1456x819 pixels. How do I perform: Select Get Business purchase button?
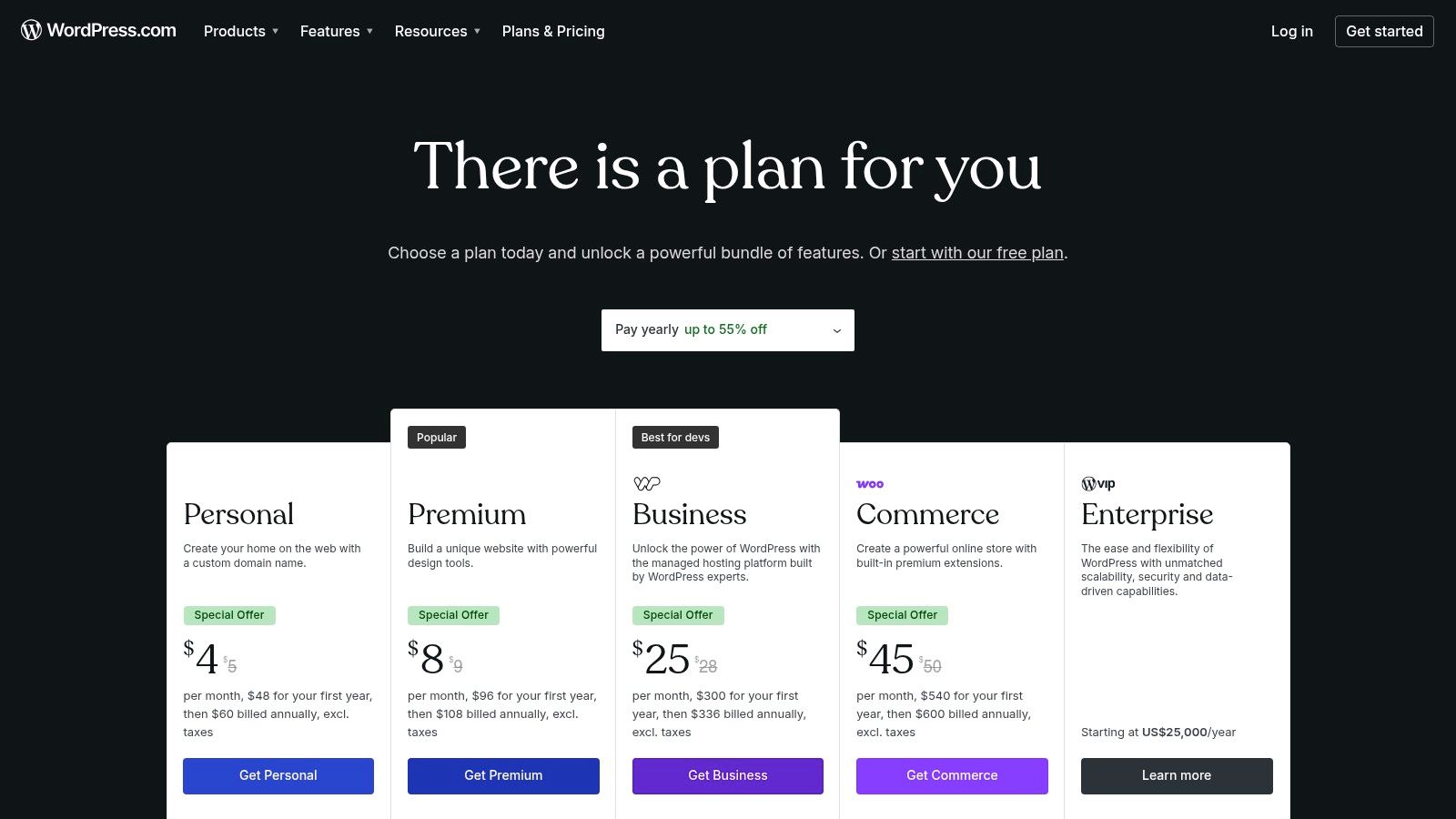click(x=727, y=775)
